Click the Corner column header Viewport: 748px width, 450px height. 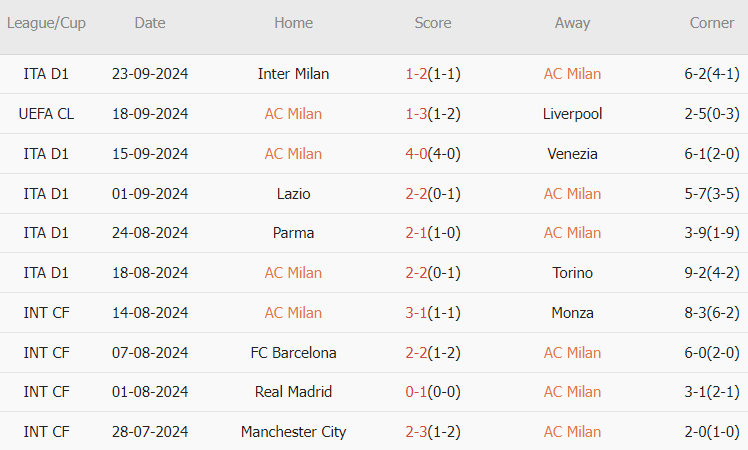712,23
